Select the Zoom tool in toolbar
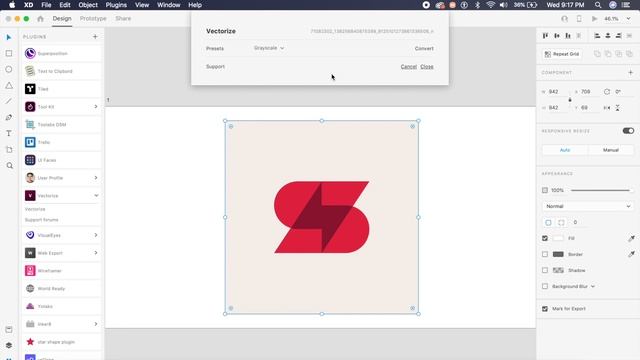640x360 pixels. click(x=9, y=166)
